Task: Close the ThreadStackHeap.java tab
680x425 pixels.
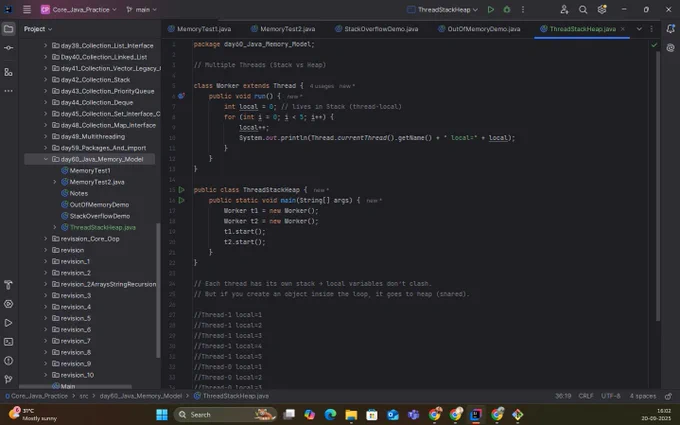Action: pyautogui.click(x=623, y=29)
